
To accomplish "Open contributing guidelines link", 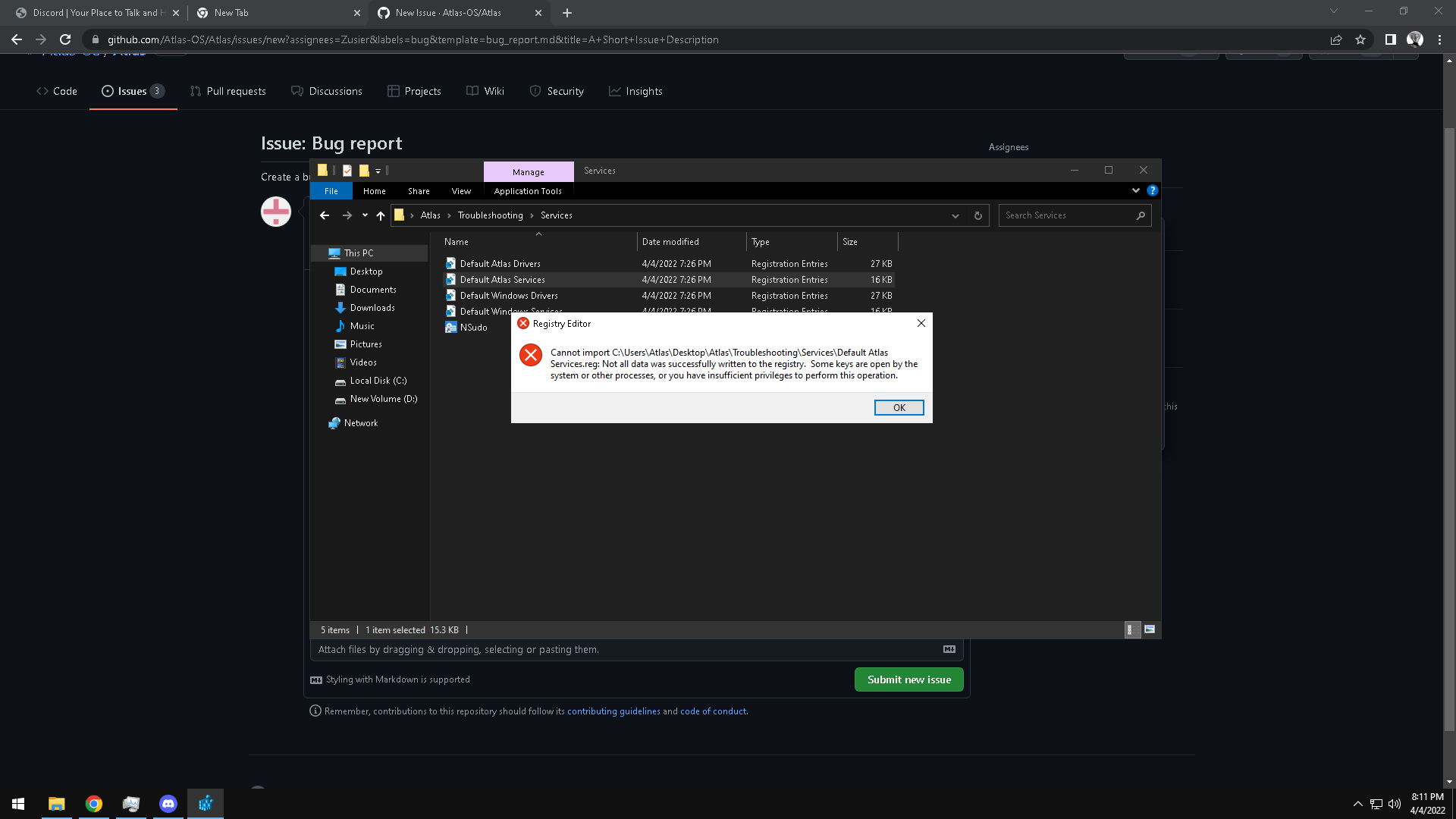I will coord(613,711).
